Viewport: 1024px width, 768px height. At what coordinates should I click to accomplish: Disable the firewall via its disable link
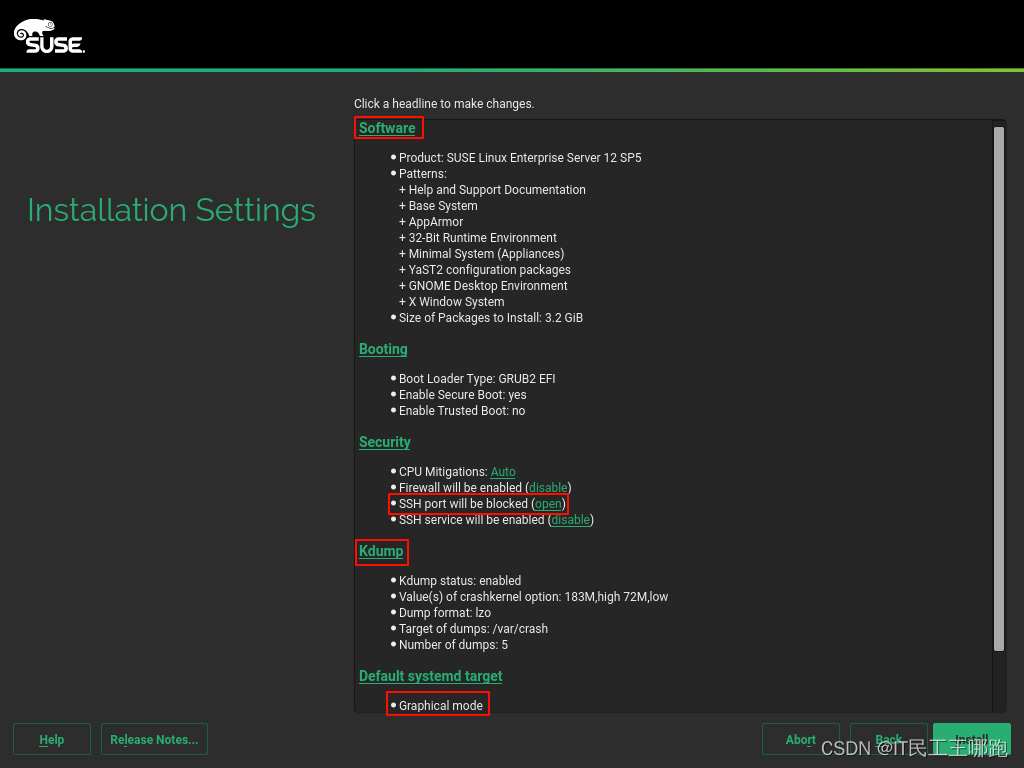[x=547, y=487]
